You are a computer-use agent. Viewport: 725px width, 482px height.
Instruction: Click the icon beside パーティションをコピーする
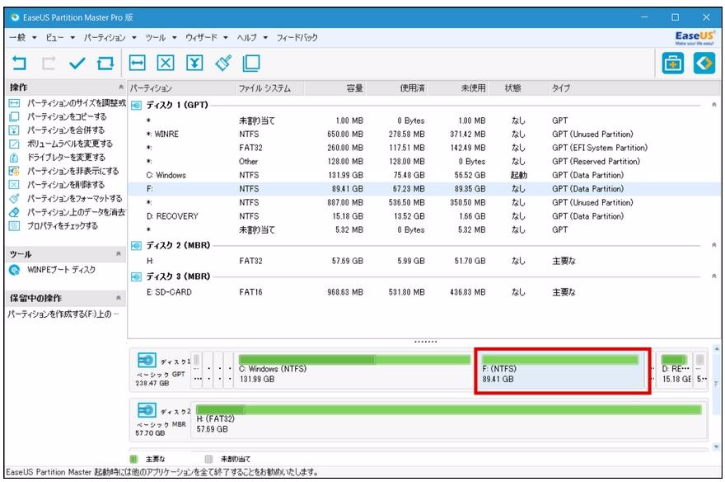(x=14, y=117)
